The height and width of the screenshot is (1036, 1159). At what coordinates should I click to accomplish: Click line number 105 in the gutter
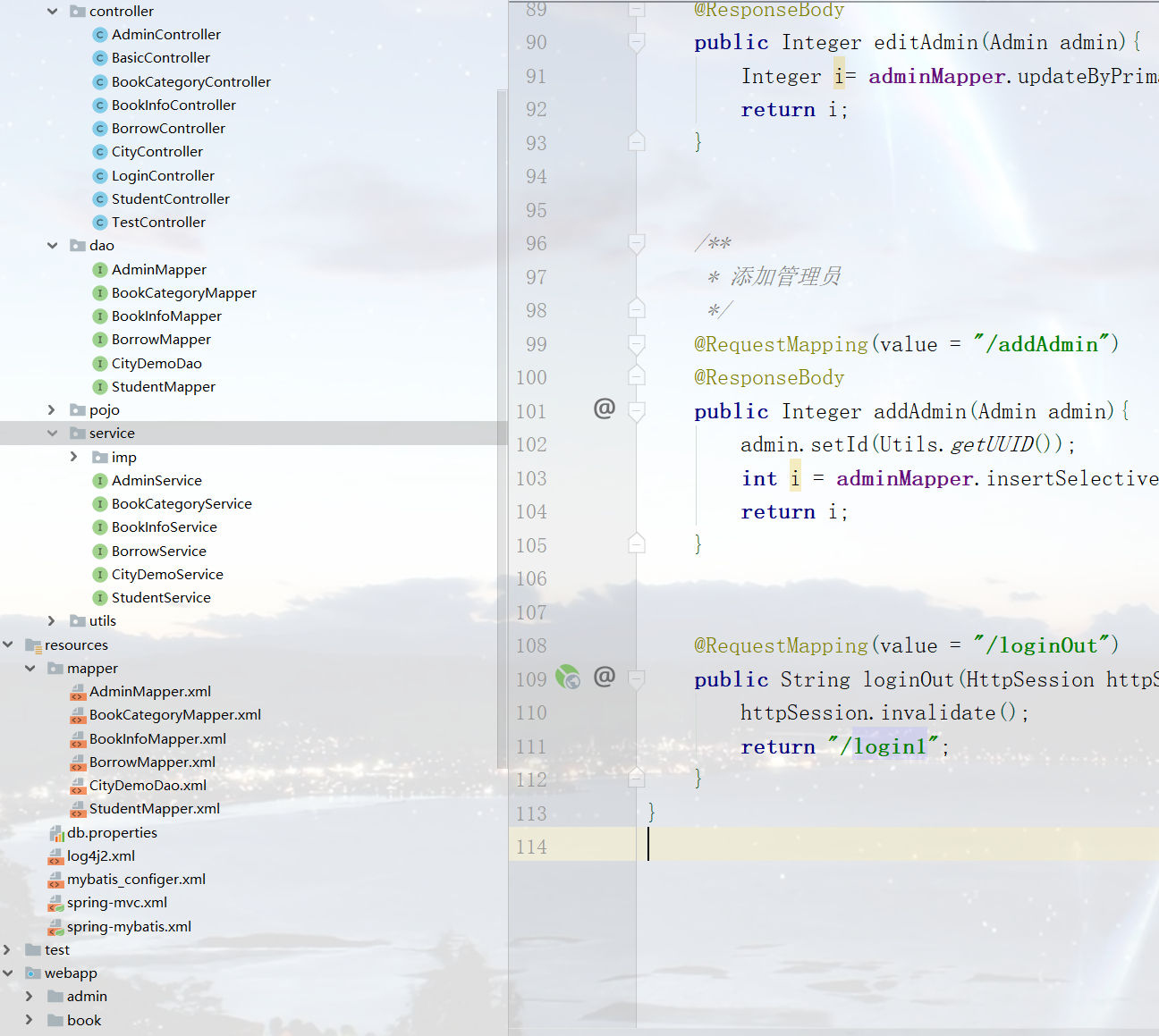[x=531, y=545]
